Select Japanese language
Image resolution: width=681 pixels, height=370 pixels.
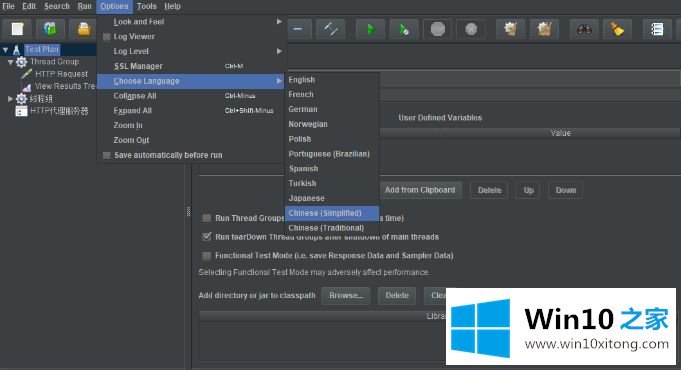tap(332, 198)
